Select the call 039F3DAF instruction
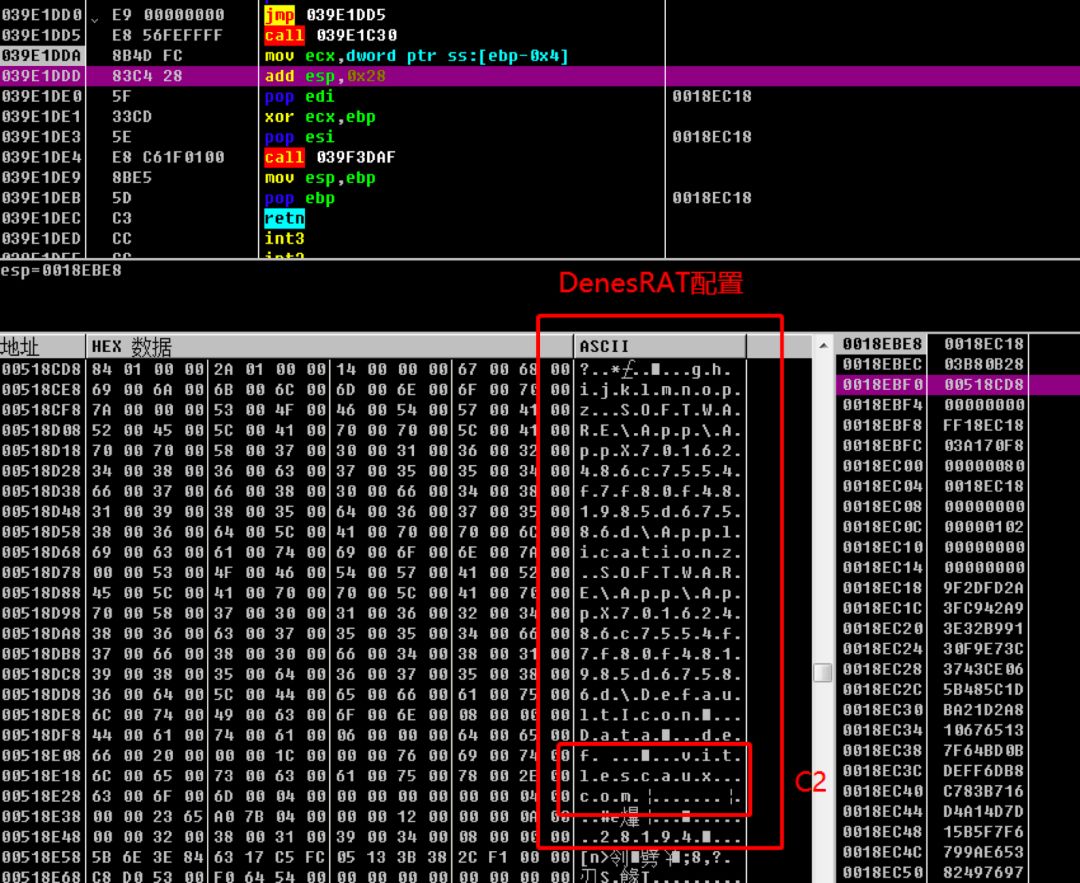 331,158
